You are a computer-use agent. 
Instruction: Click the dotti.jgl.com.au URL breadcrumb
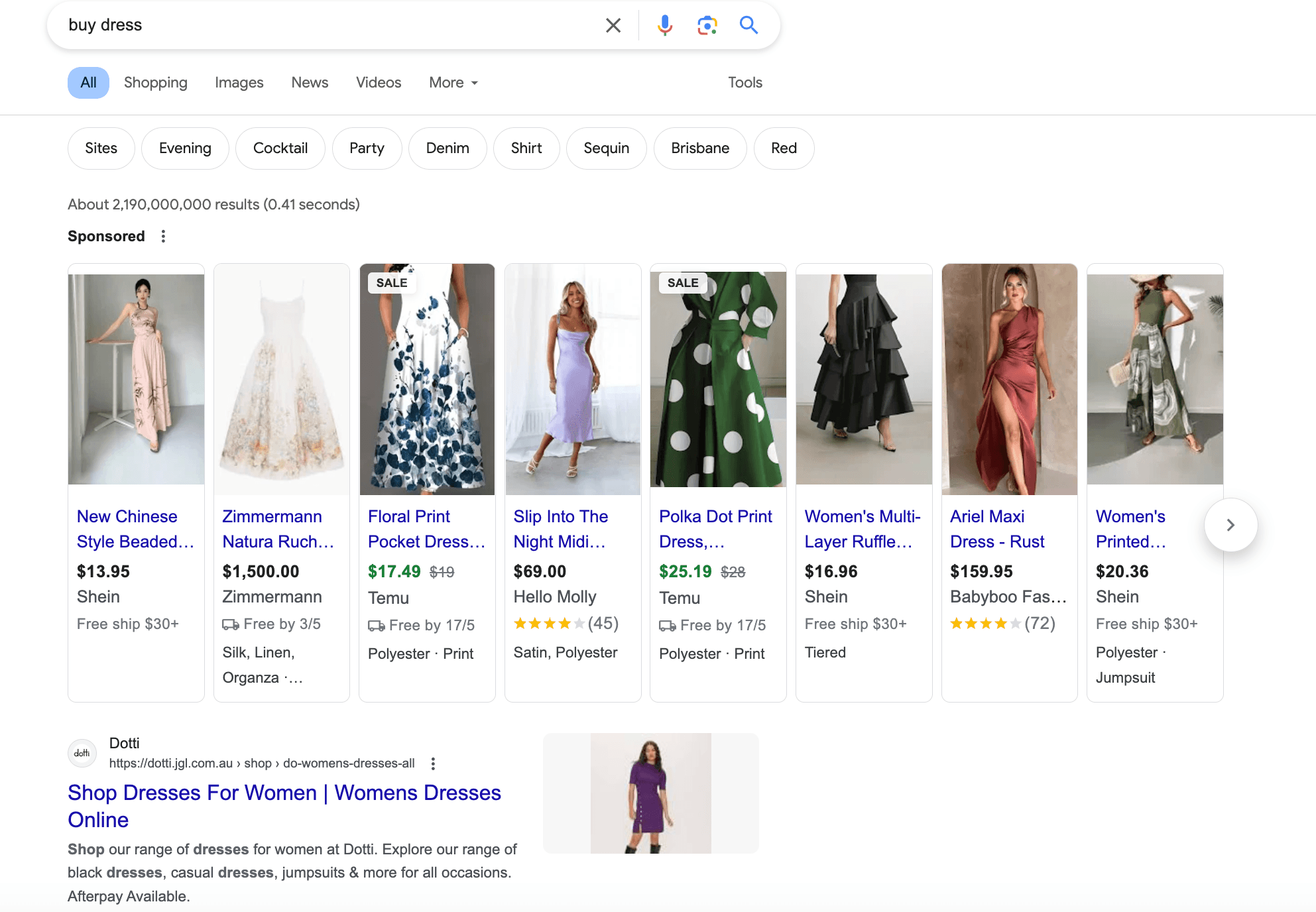point(262,764)
